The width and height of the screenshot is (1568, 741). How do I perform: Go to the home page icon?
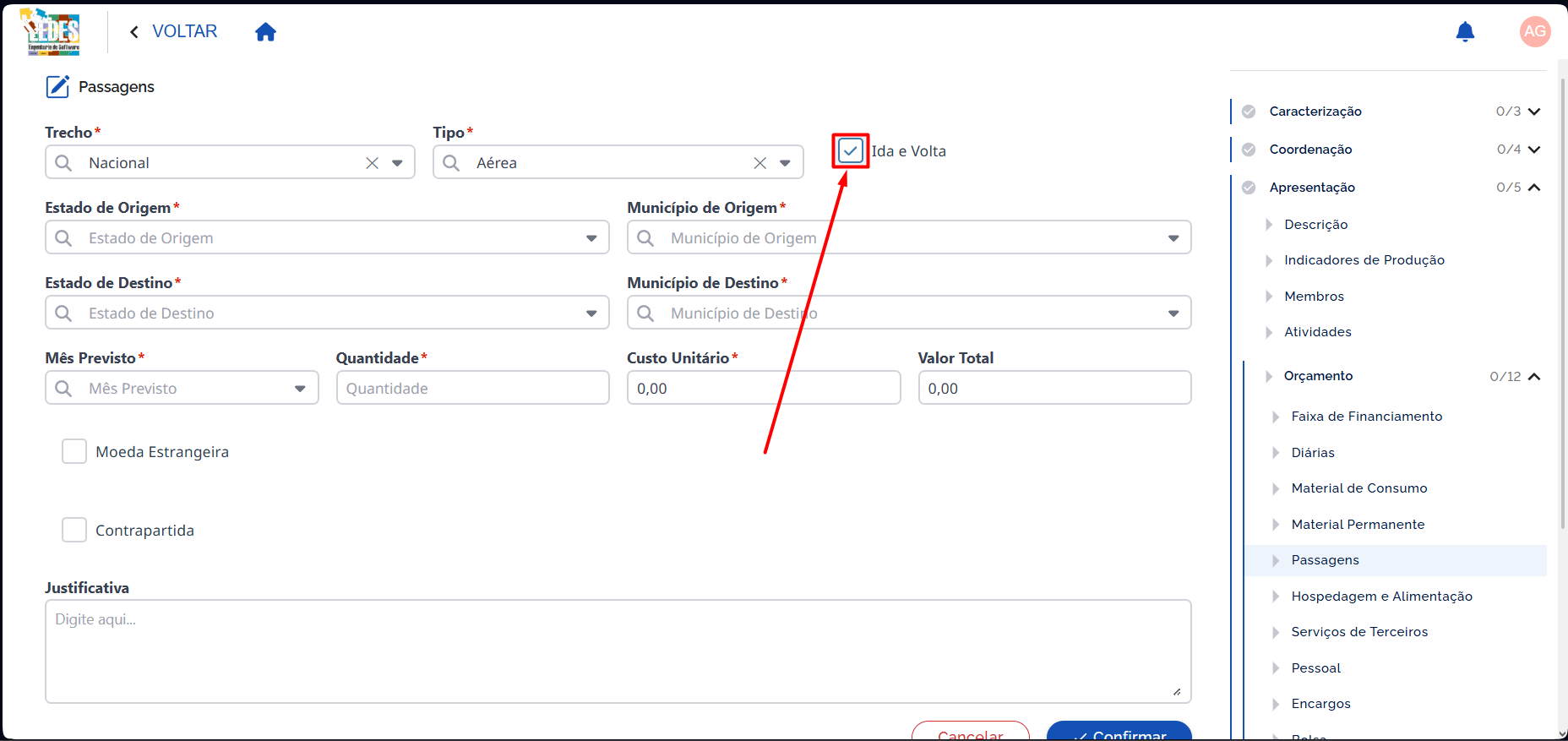[265, 32]
